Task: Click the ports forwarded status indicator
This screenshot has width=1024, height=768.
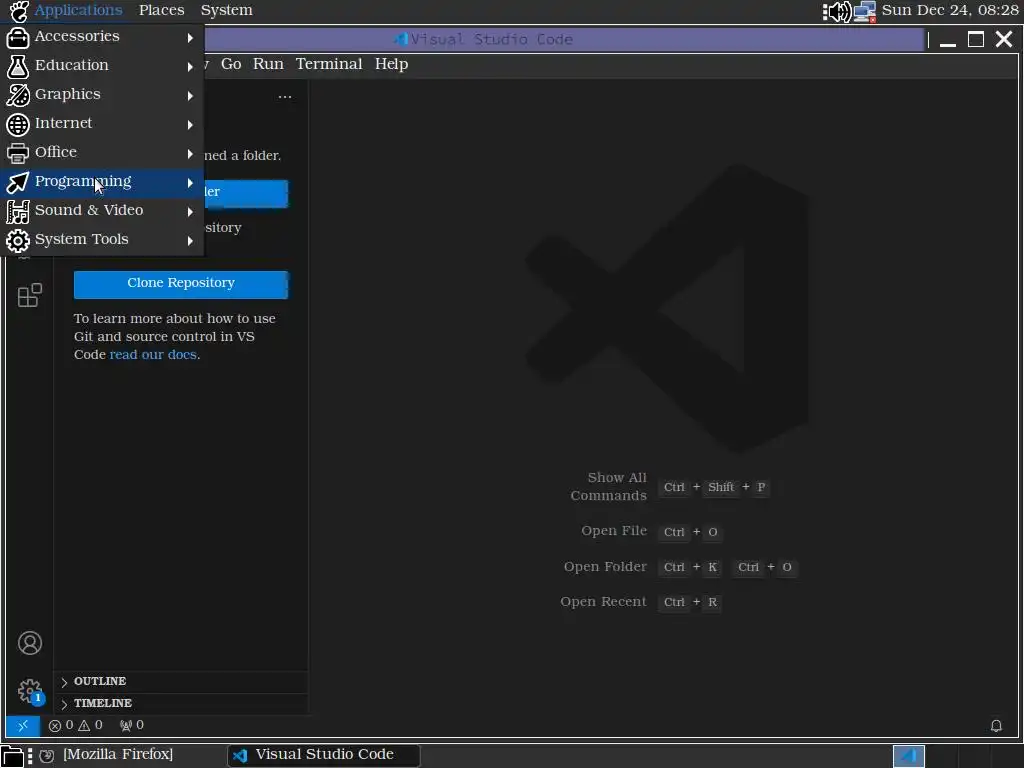Action: tap(132, 726)
